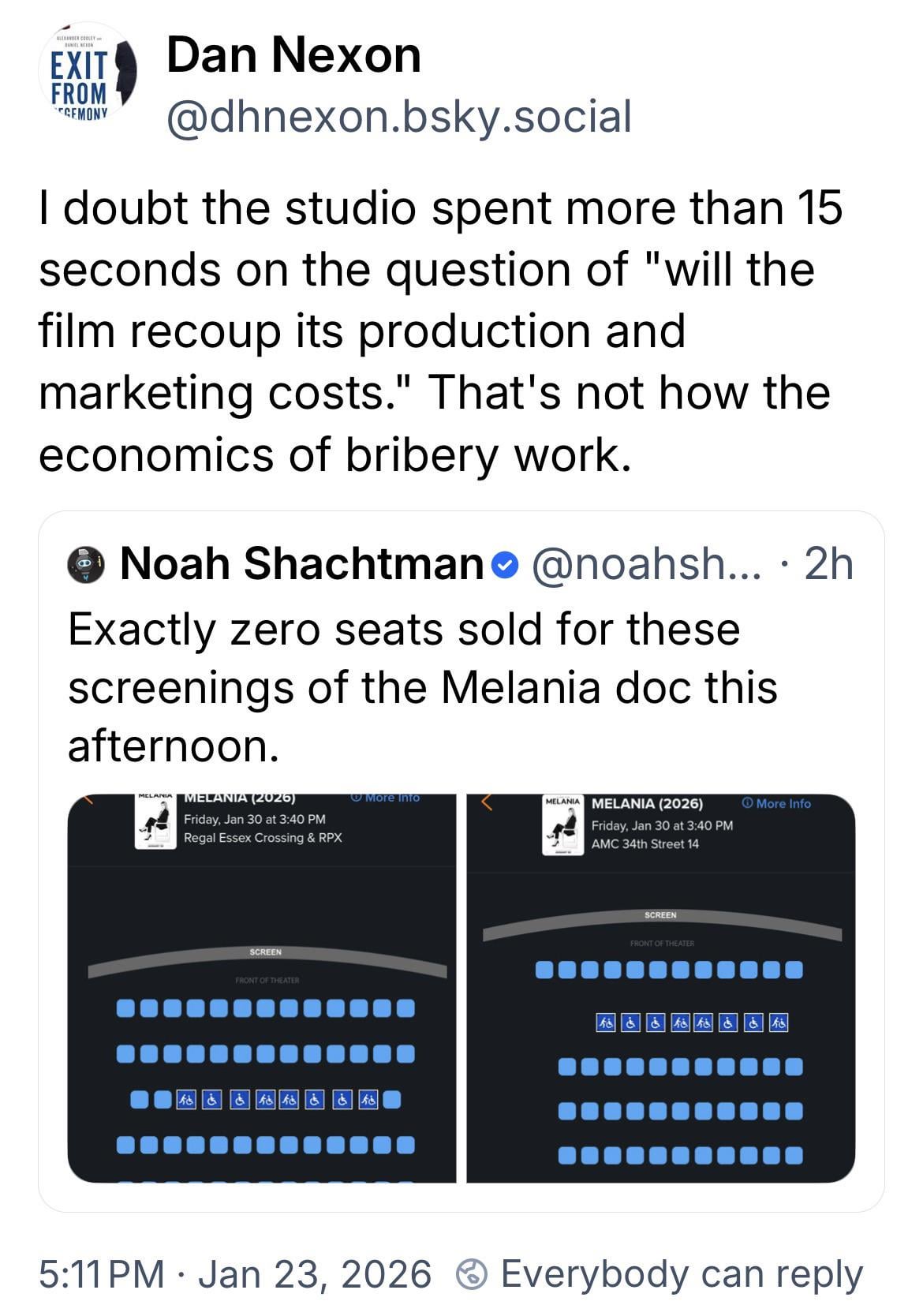Click the 5:11 PM Jan 23, 2026 timestamp

coord(235,1273)
